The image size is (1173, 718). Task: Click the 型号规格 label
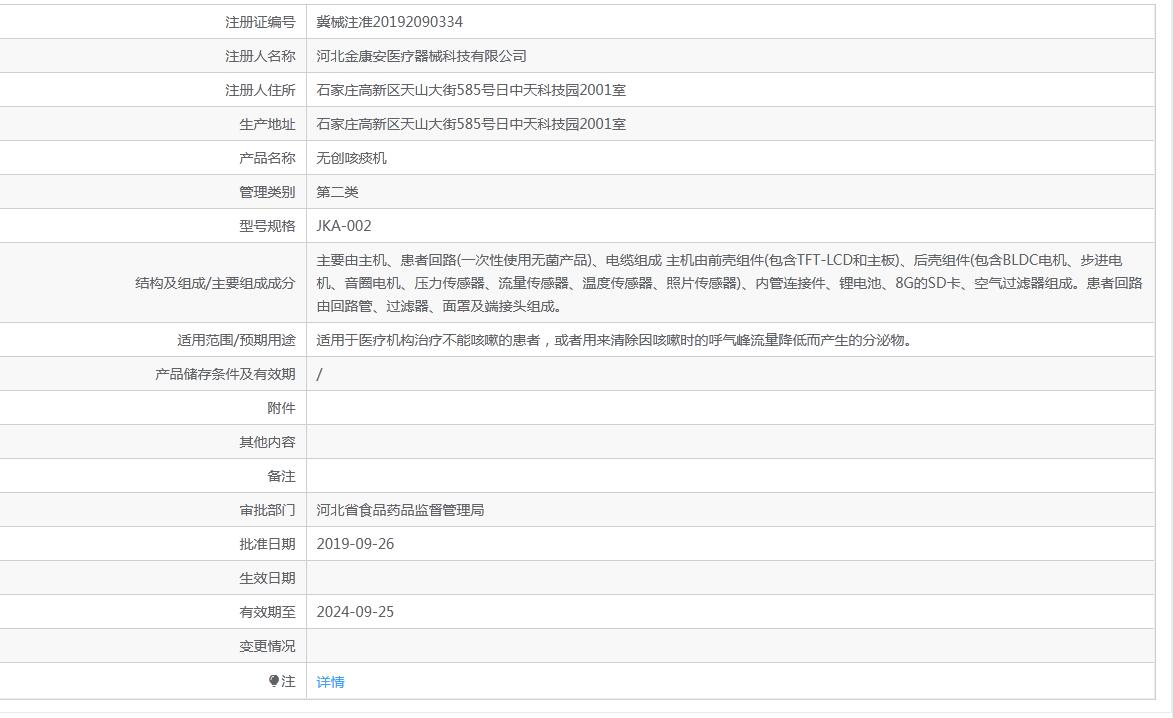(267, 226)
